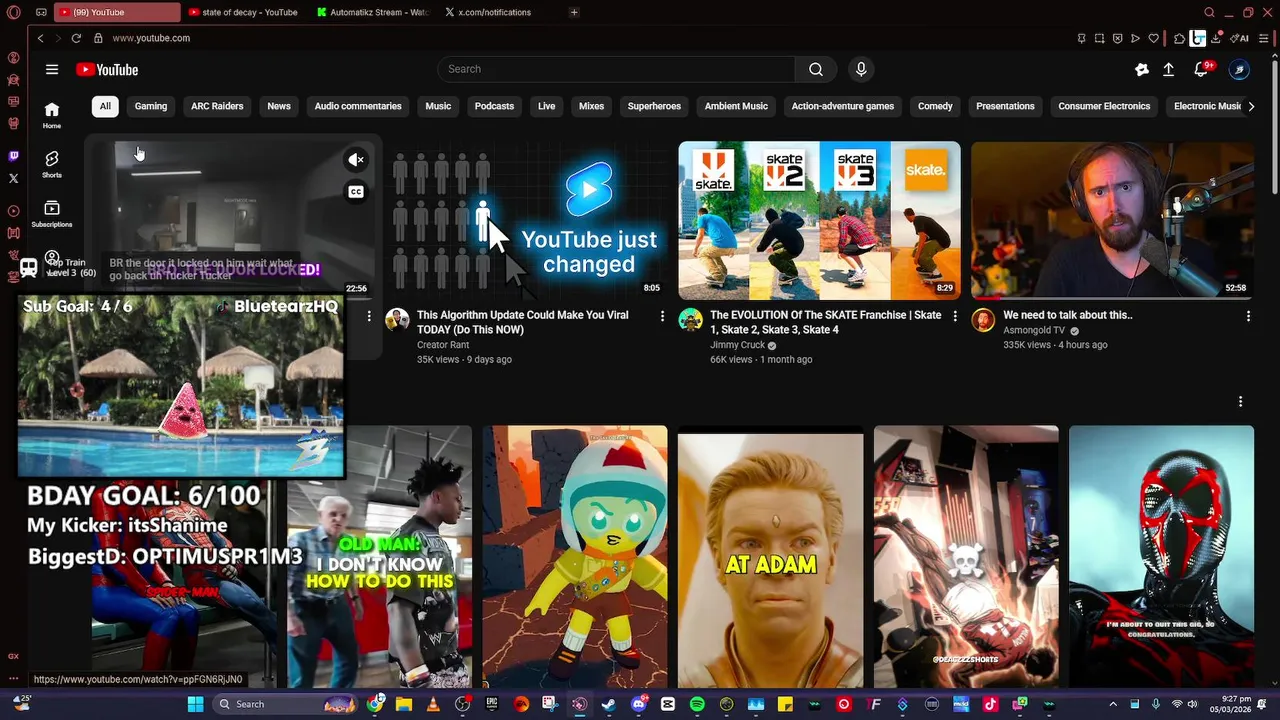Open the YouTube account avatar menu

[1239, 69]
